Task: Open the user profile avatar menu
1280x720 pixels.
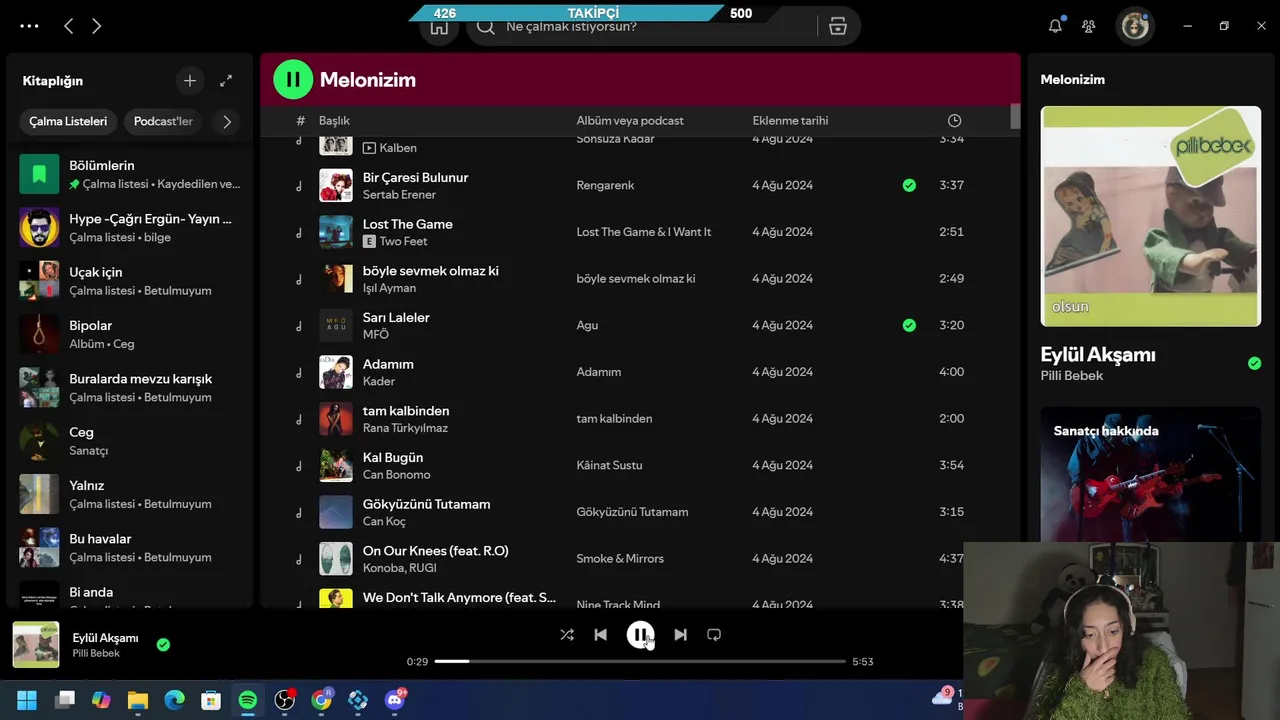Action: 1135,26
